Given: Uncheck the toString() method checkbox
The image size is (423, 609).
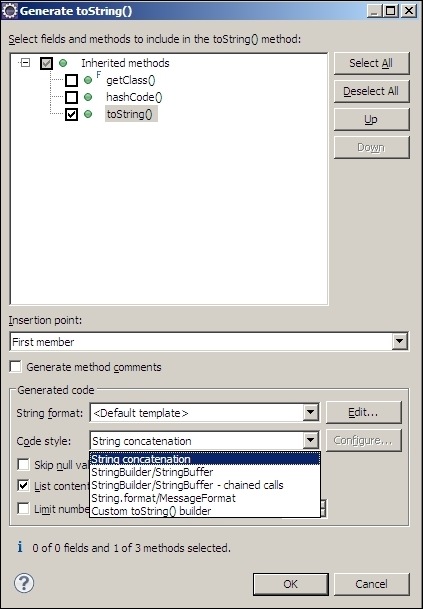Looking at the screenshot, I should [71, 114].
